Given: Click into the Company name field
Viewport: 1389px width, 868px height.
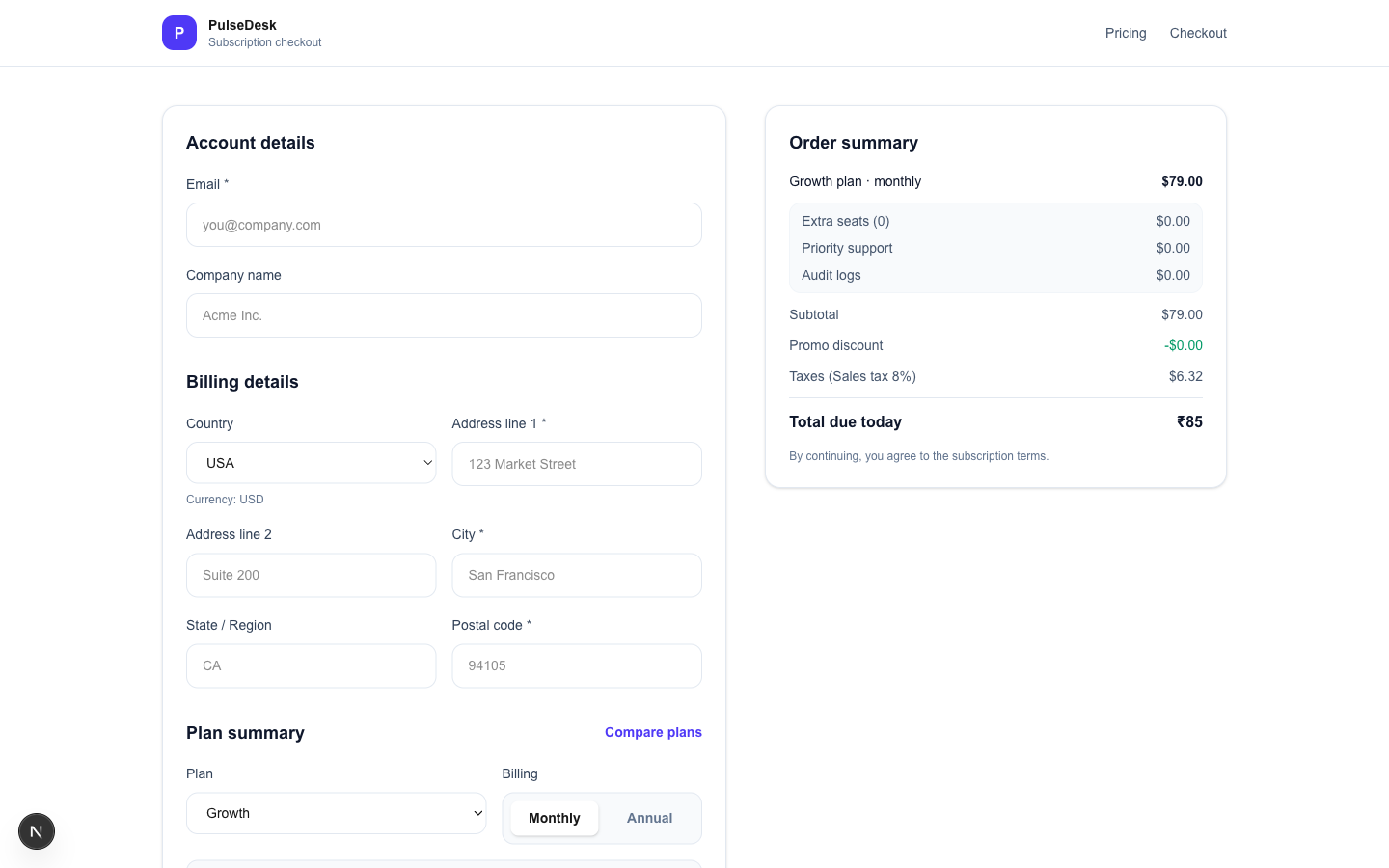Looking at the screenshot, I should tap(444, 315).
